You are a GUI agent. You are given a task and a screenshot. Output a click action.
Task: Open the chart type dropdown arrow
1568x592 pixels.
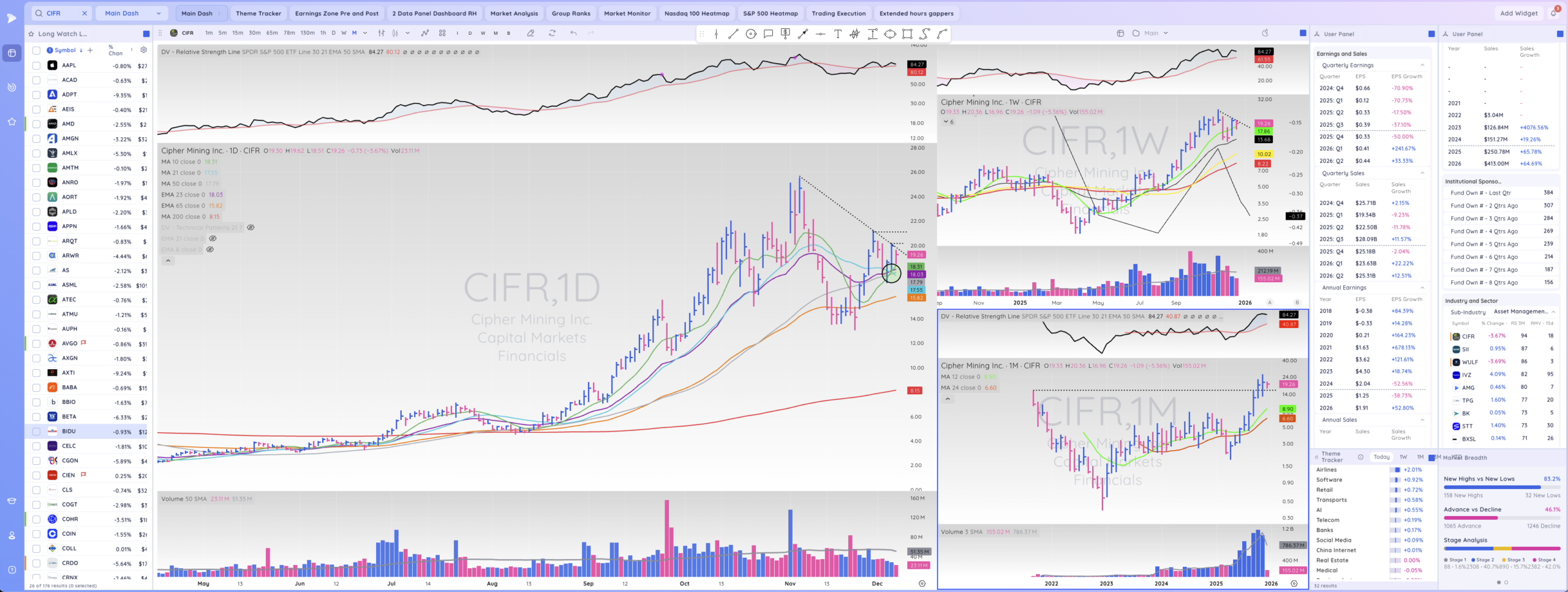407,33
